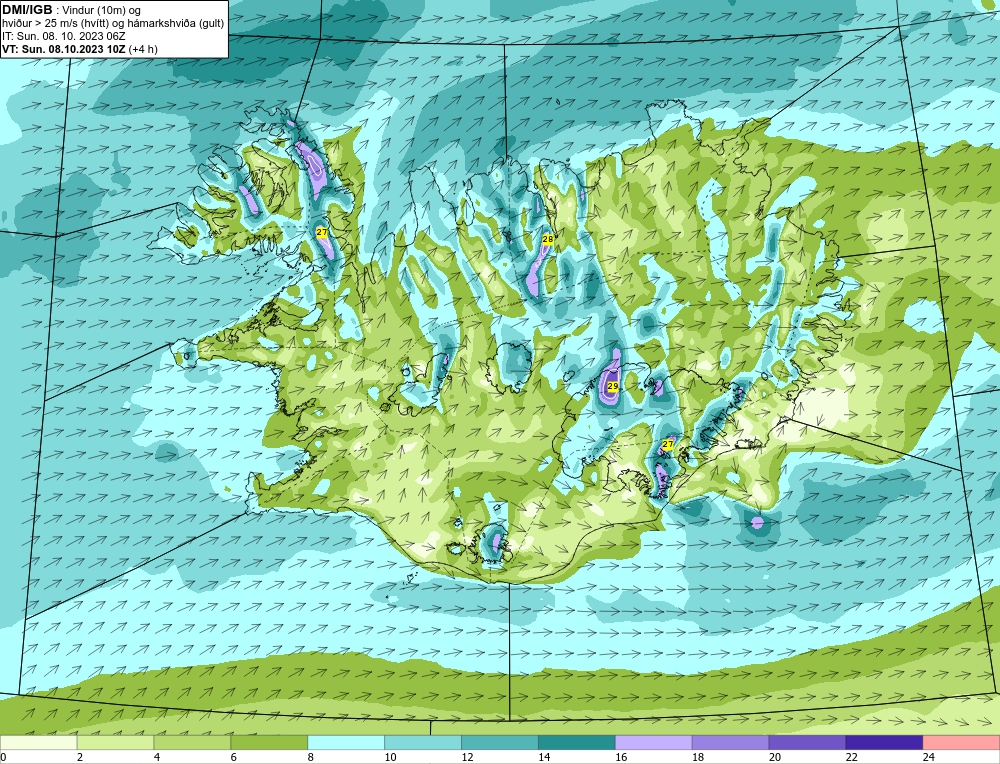1000x764 pixels.
Task: Click the legend scale number 2
Action: 80,757
